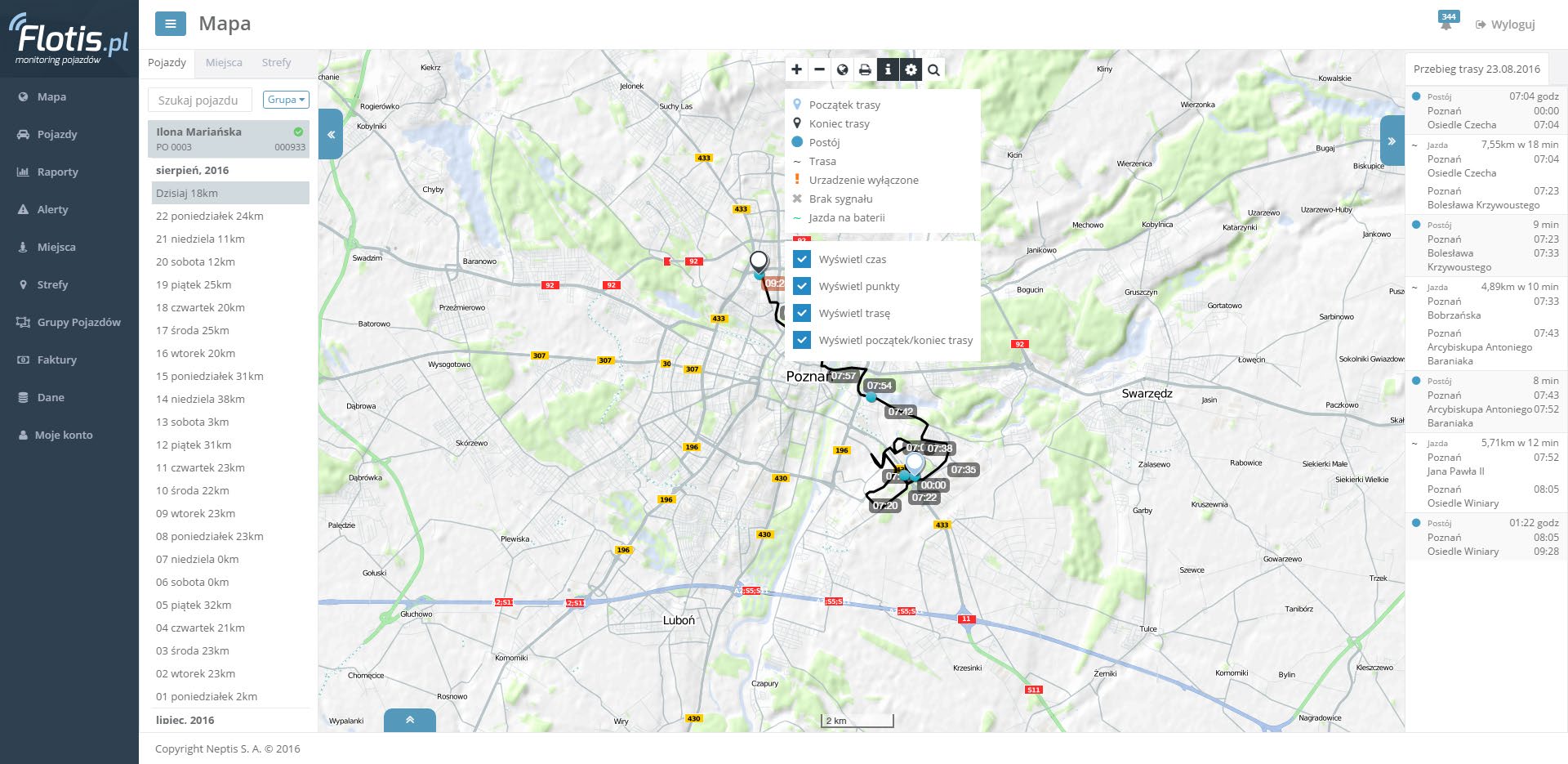Image resolution: width=1568 pixels, height=764 pixels.
Task: Click the Koniec trasy legend pin icon
Action: click(797, 123)
